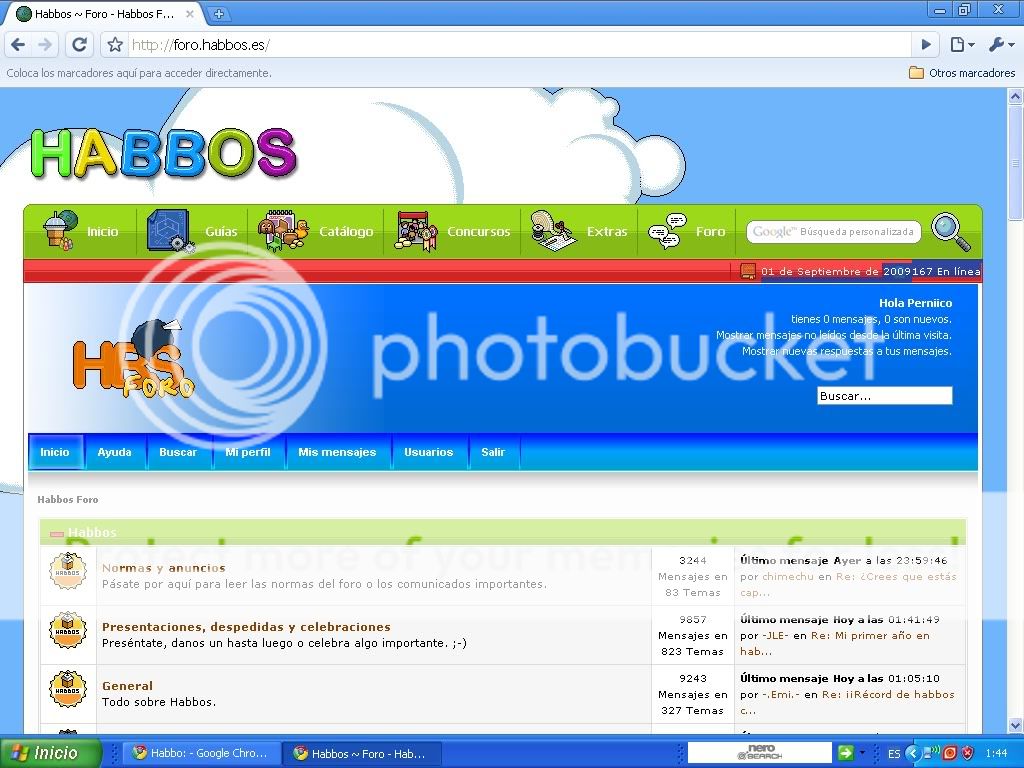The height and width of the screenshot is (768, 1024).
Task: Reload the page with refresh button
Action: pyautogui.click(x=80, y=44)
